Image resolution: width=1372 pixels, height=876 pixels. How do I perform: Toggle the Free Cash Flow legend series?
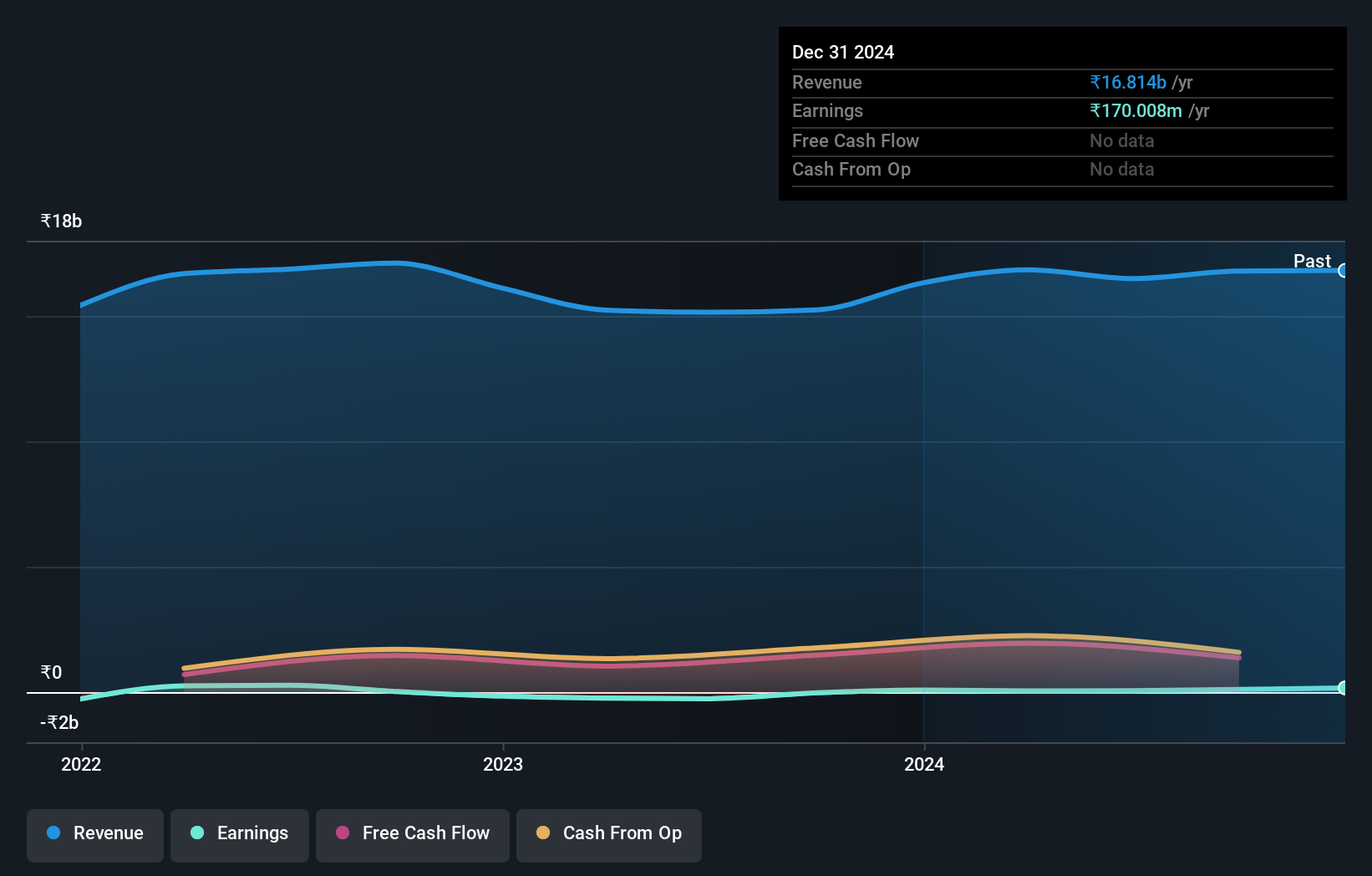[413, 835]
